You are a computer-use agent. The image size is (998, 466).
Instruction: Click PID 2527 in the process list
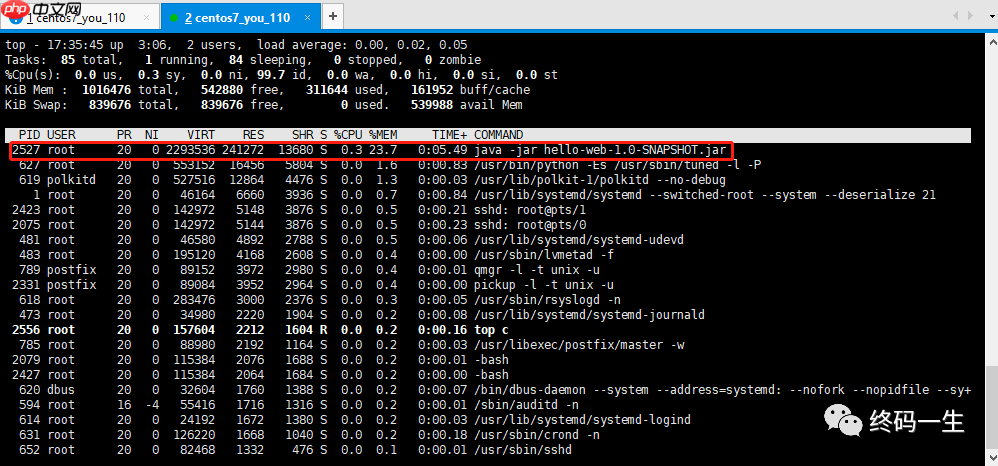coord(25,150)
